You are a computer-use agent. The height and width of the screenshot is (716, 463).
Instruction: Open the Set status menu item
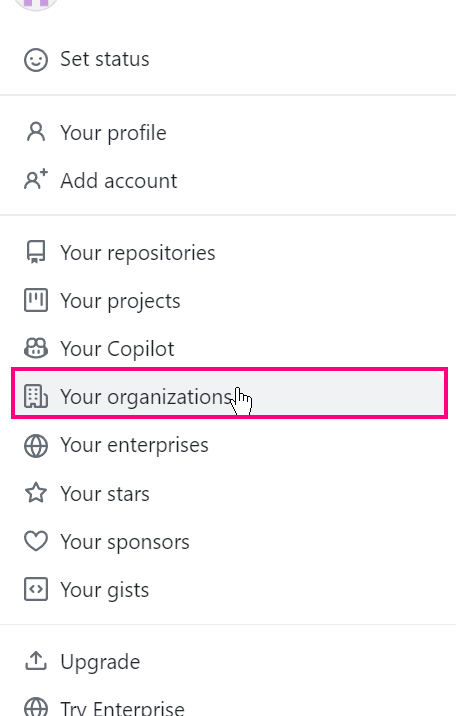click(x=228, y=60)
